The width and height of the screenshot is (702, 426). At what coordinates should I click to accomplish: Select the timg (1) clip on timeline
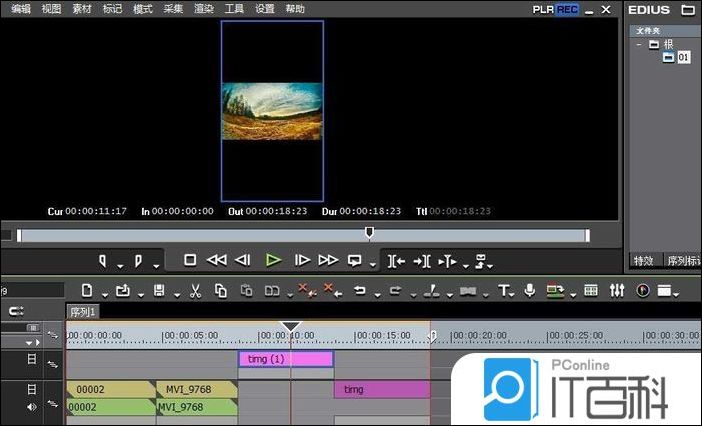point(285,359)
